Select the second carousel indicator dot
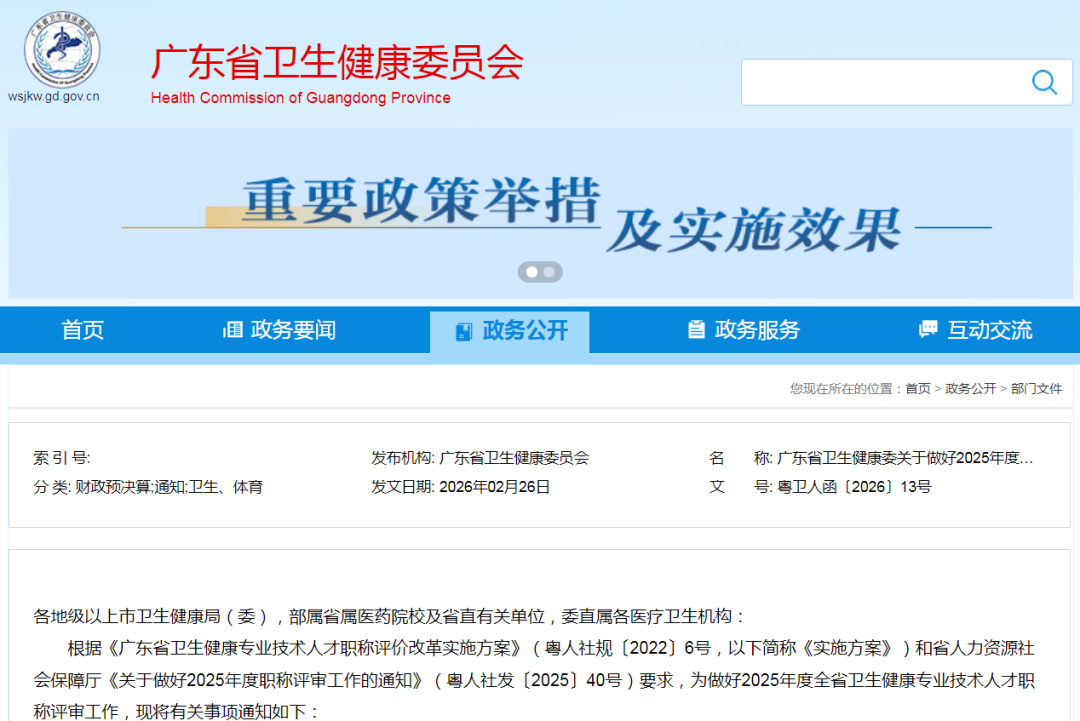The height and width of the screenshot is (721, 1080). [548, 271]
